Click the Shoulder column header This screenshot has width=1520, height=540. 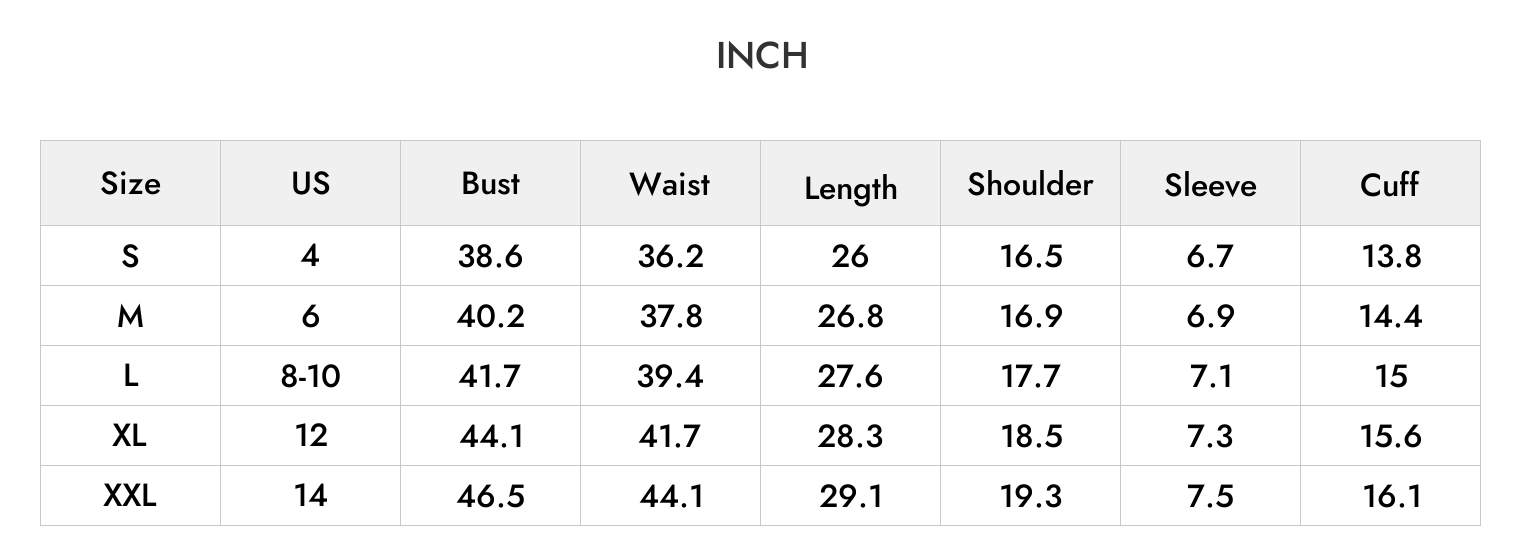(x=1030, y=184)
